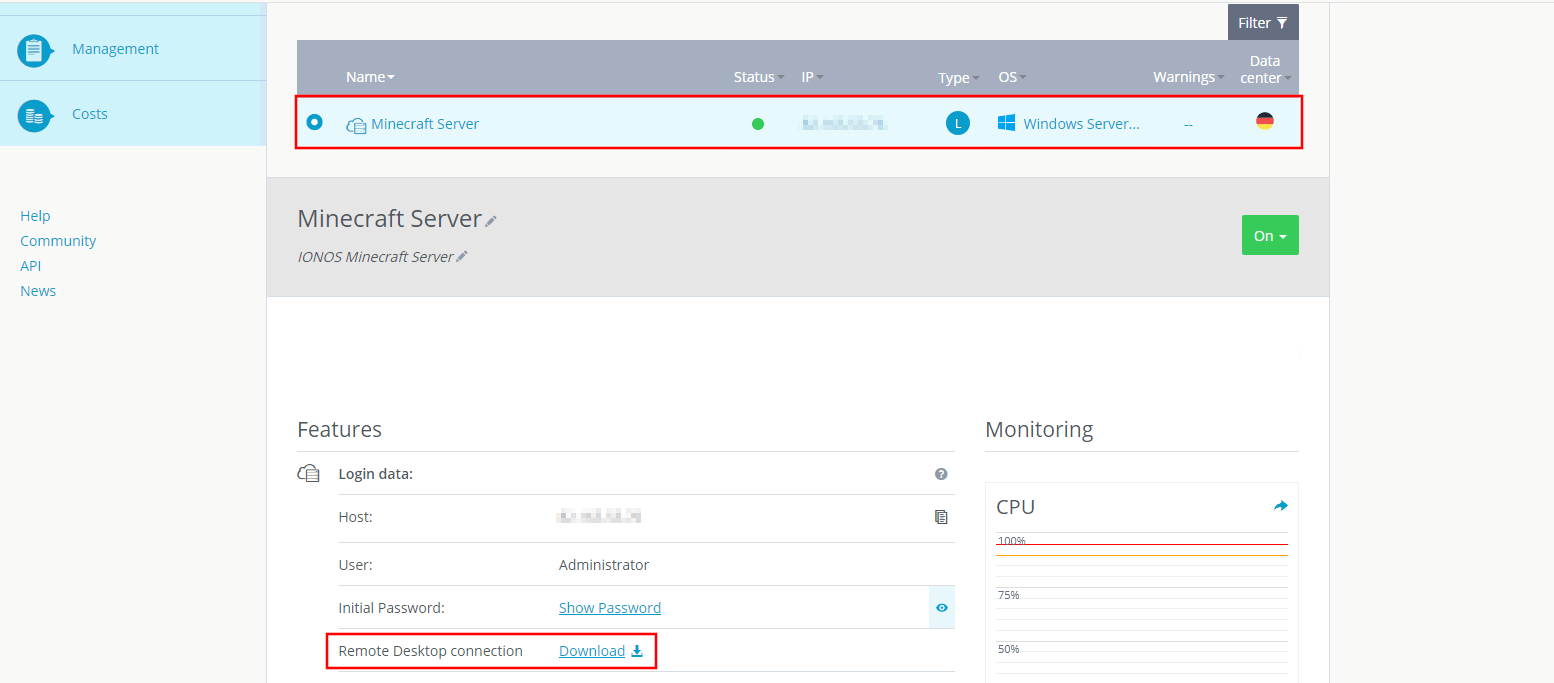The image size is (1554, 683).
Task: Open the green On power dropdown
Action: pyautogui.click(x=1270, y=236)
